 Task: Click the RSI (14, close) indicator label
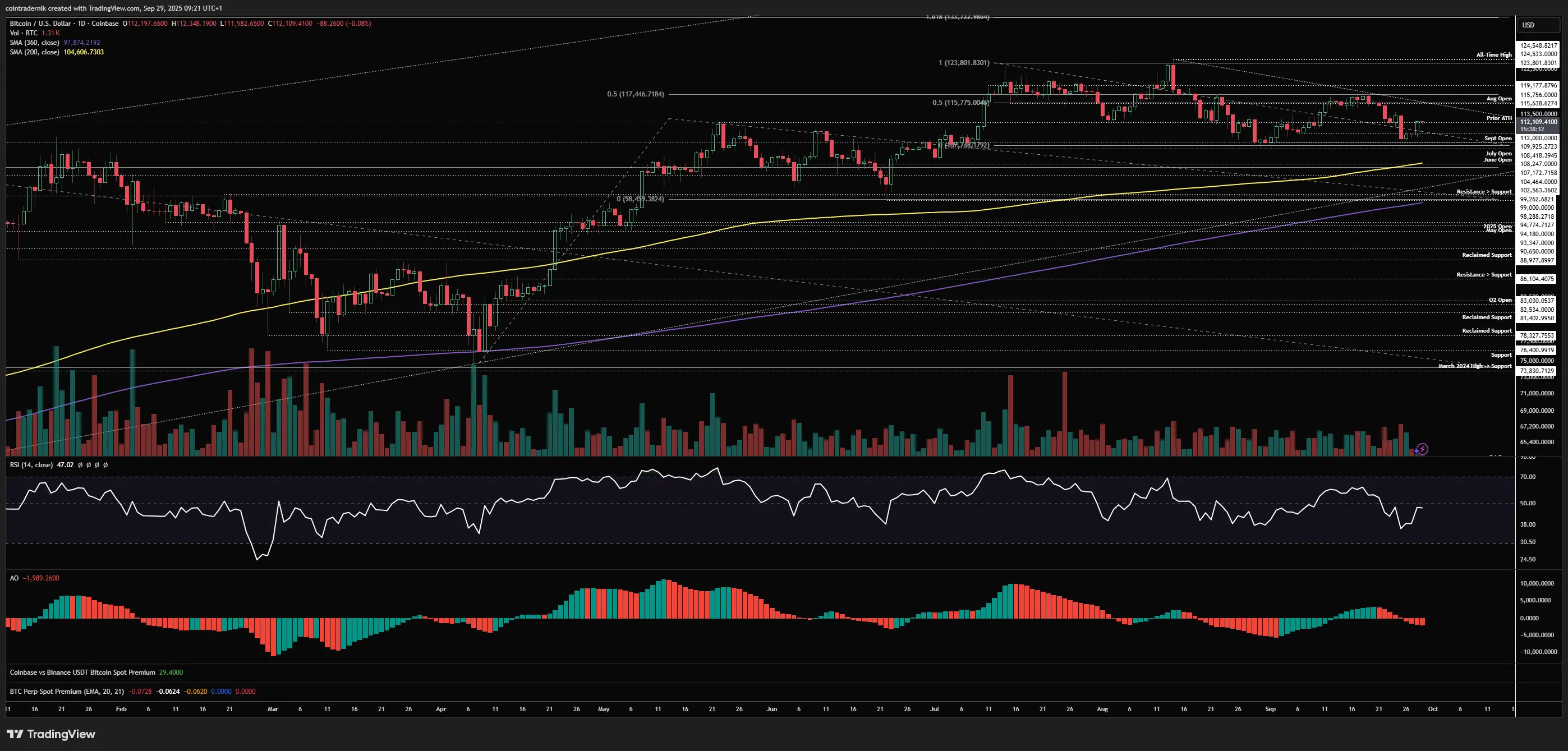tap(31, 465)
